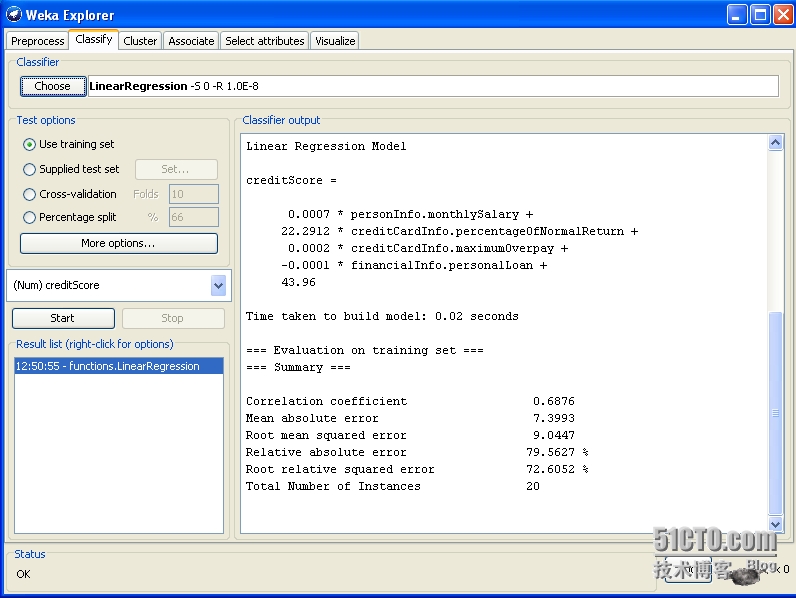The width and height of the screenshot is (796, 598).
Task: Click the financialInfo.personalLoan coefficient line
Action: pos(414,265)
